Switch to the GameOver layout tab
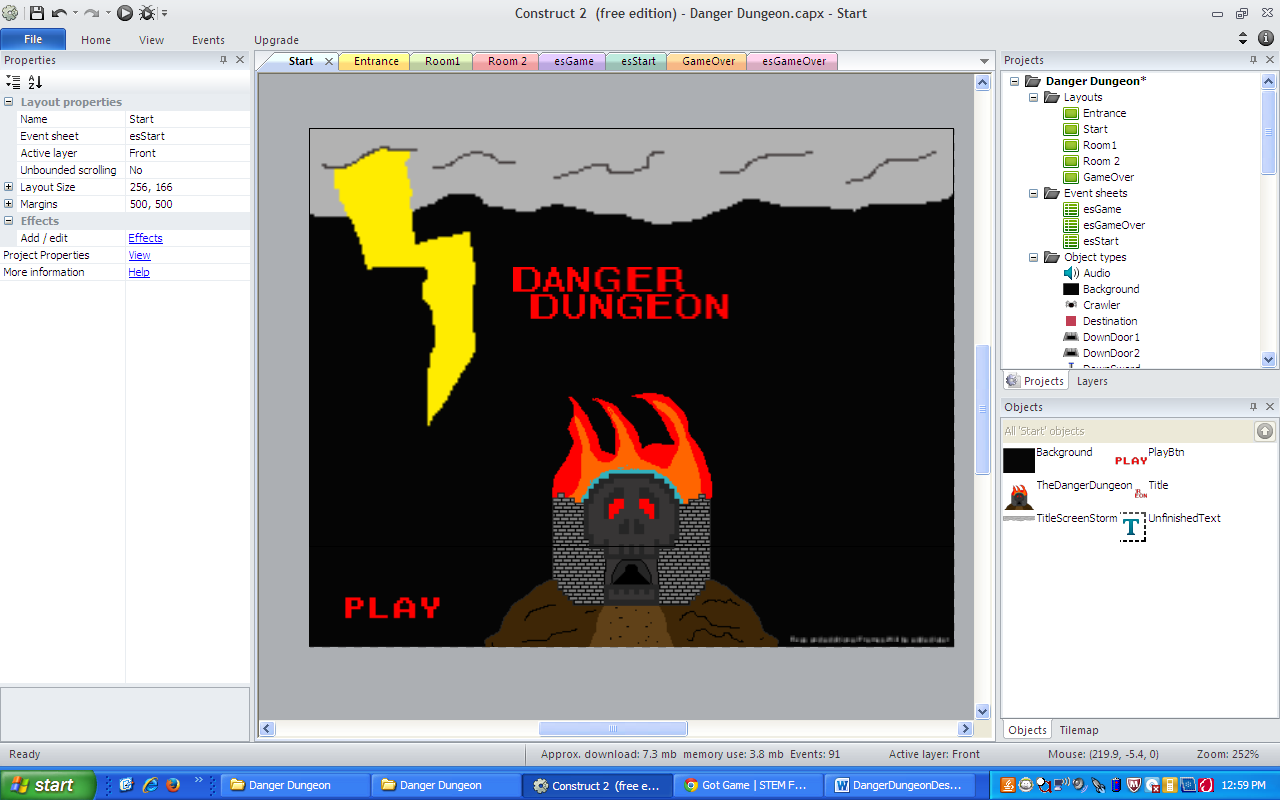This screenshot has height=800, width=1280. (708, 61)
